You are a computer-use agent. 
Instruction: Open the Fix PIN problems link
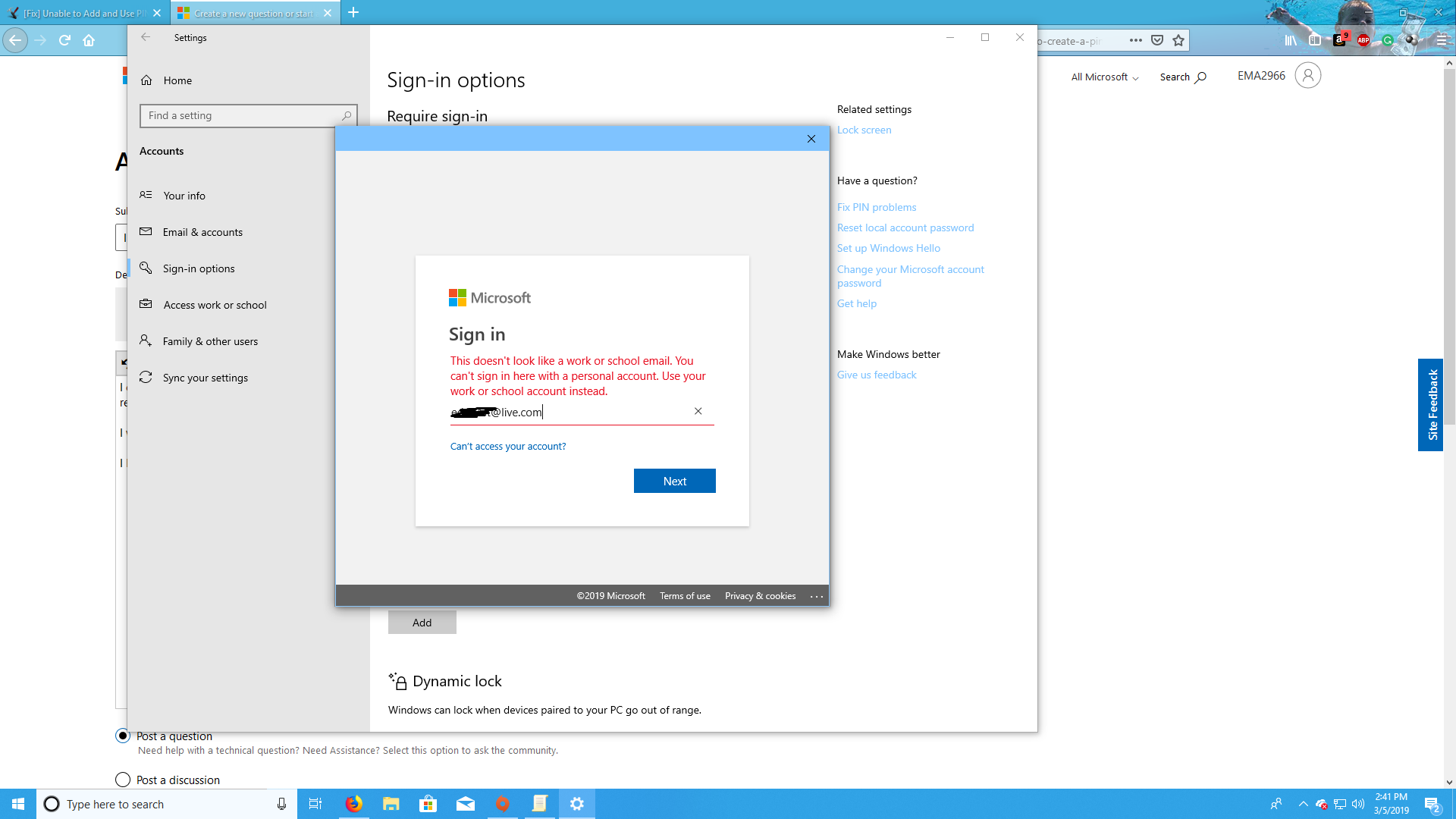click(x=876, y=207)
